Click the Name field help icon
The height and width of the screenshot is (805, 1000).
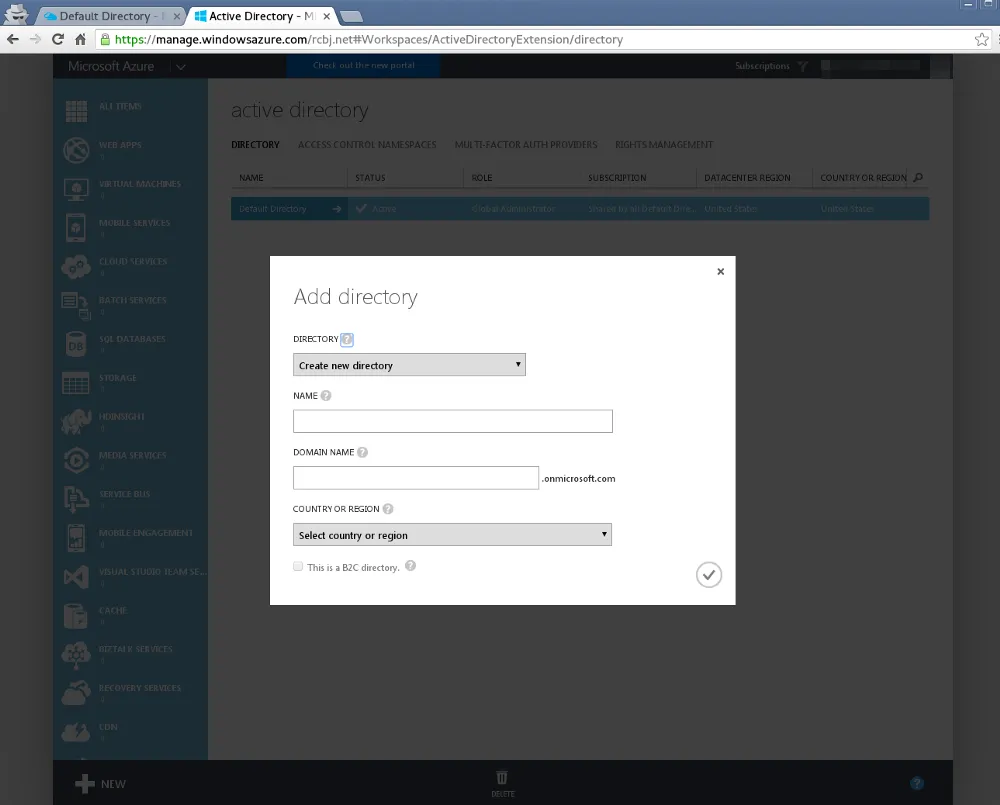(326, 395)
